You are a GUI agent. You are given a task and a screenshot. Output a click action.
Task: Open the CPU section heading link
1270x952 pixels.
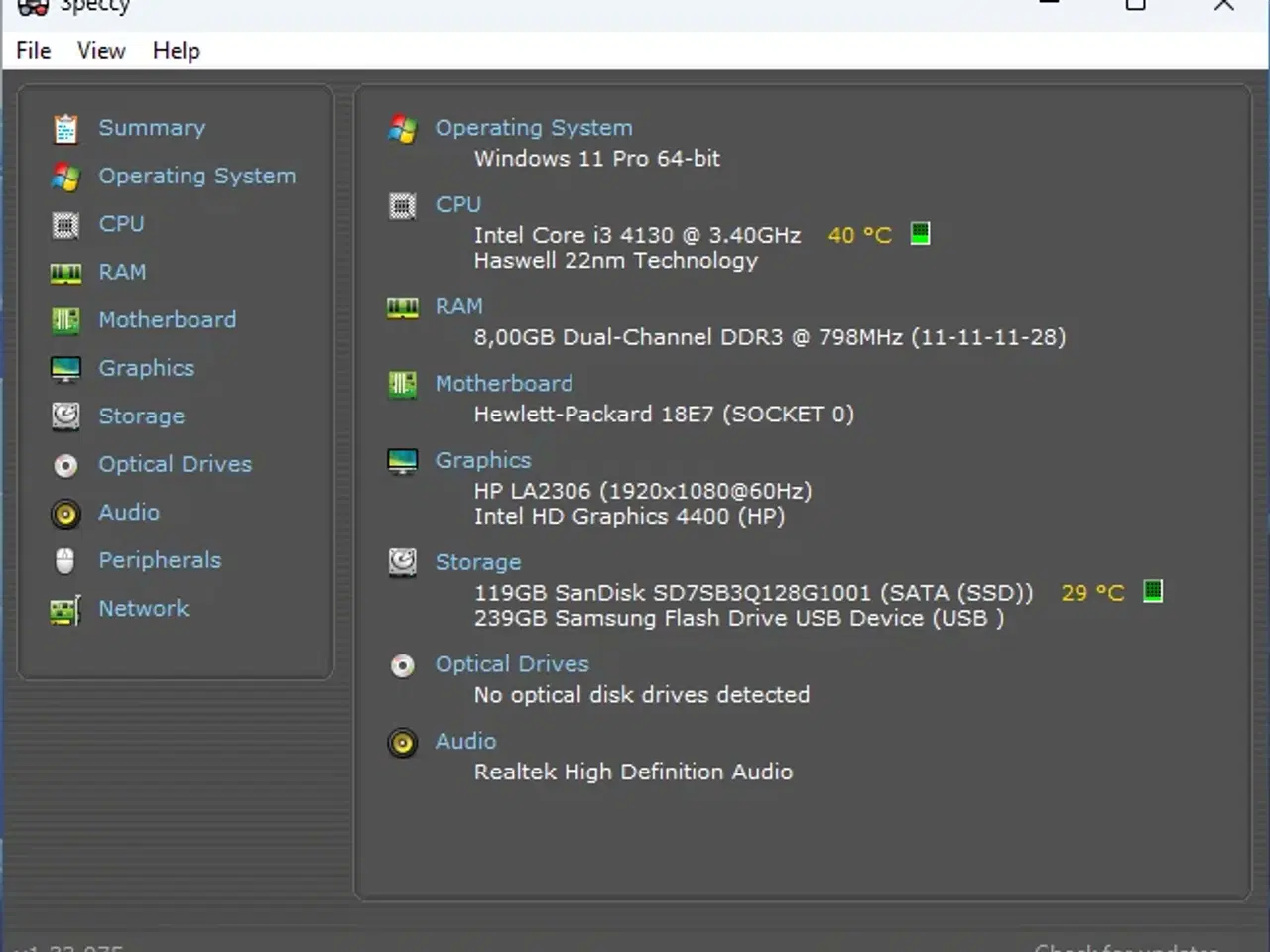tap(458, 204)
